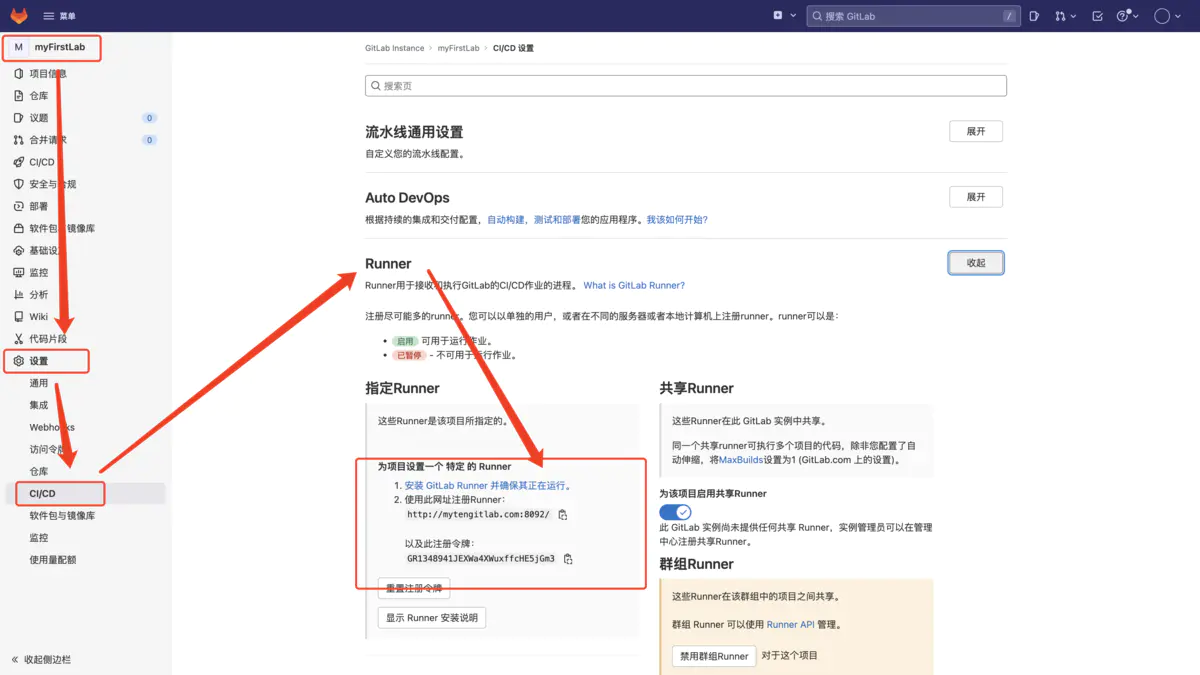Screen dimensions: 1200x675
Task: Click 重置注册令牌 button
Action: (414, 588)
